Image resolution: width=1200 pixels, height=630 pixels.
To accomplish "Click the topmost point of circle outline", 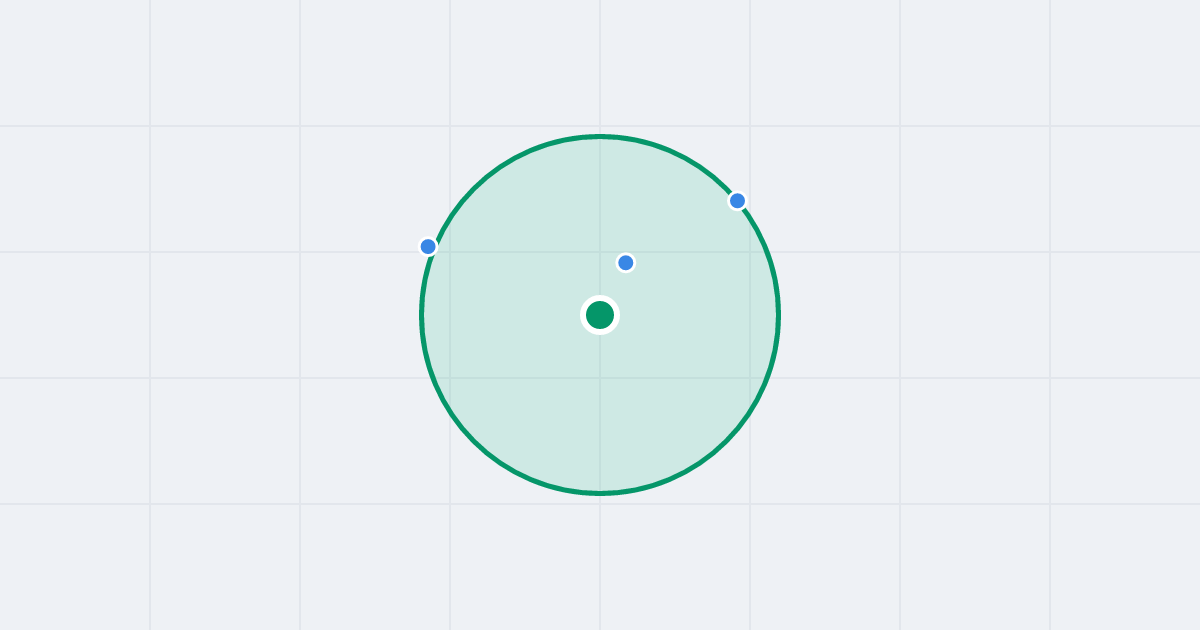I will pos(600,136).
